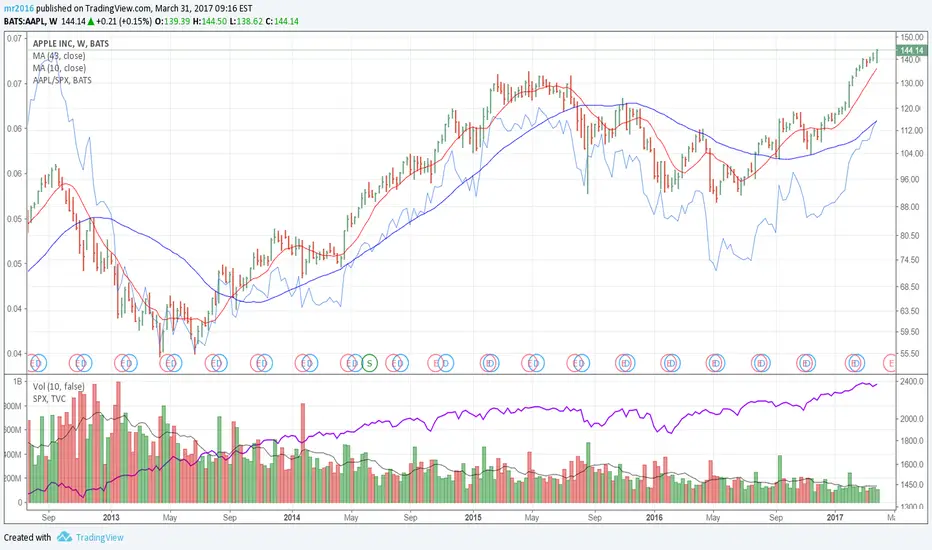Open the red E earnings marker before Sep 2012
This screenshot has height=550, width=932.
(33, 363)
